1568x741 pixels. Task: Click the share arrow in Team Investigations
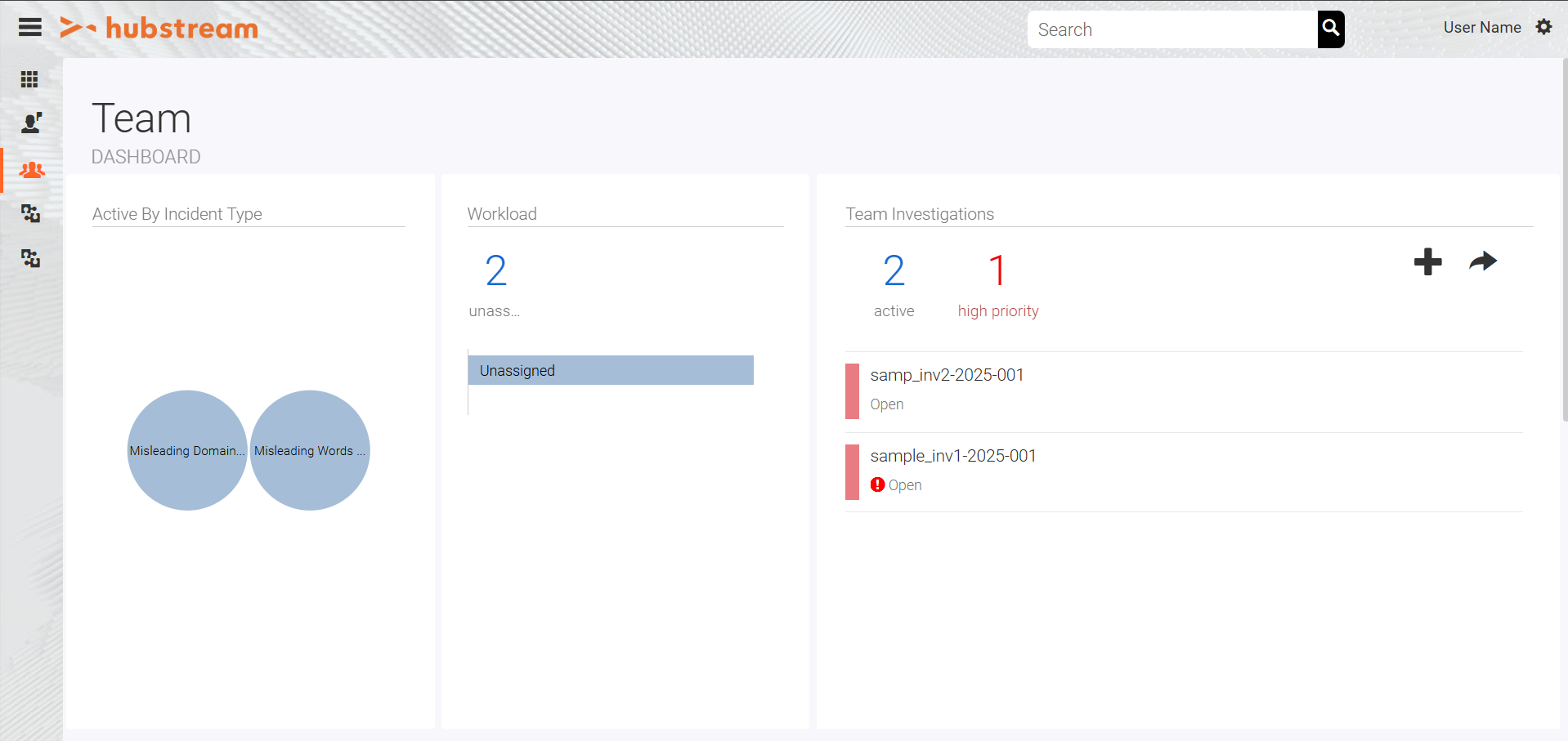1483,261
